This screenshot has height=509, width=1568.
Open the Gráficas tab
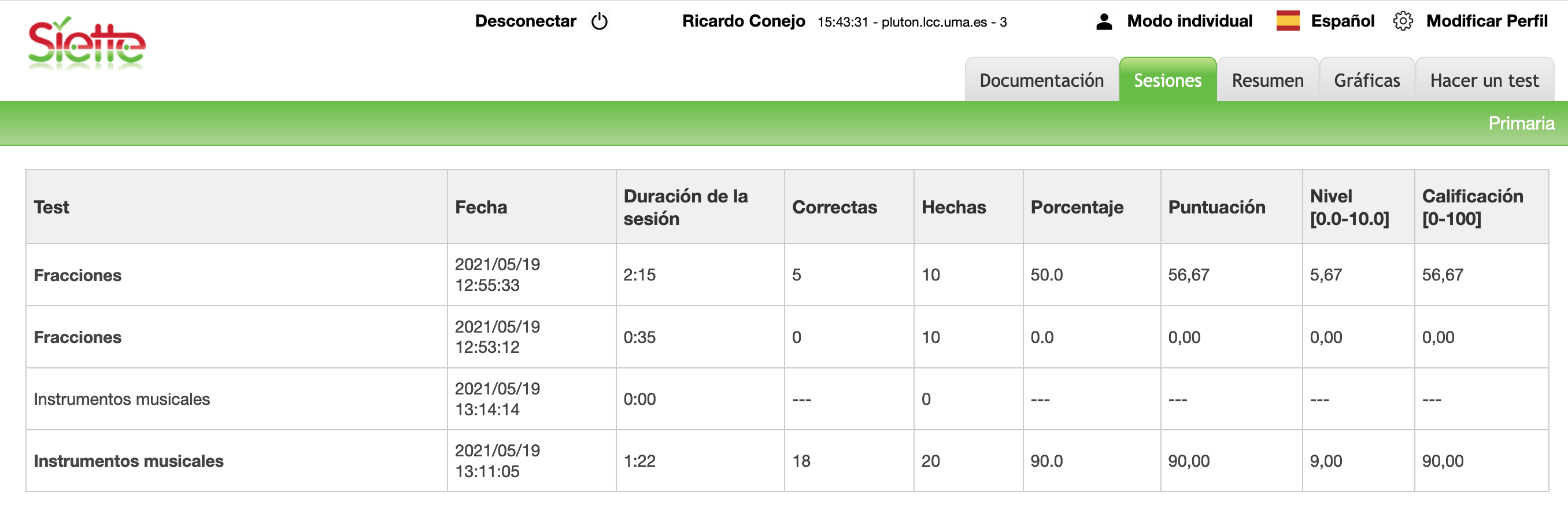[1367, 80]
